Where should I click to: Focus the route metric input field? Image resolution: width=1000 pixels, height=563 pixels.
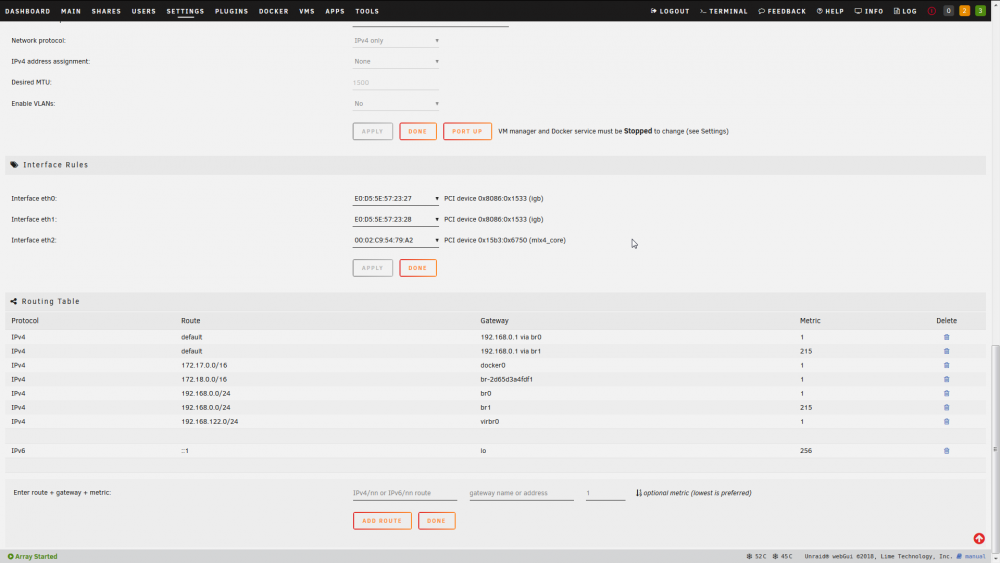click(x=605, y=493)
